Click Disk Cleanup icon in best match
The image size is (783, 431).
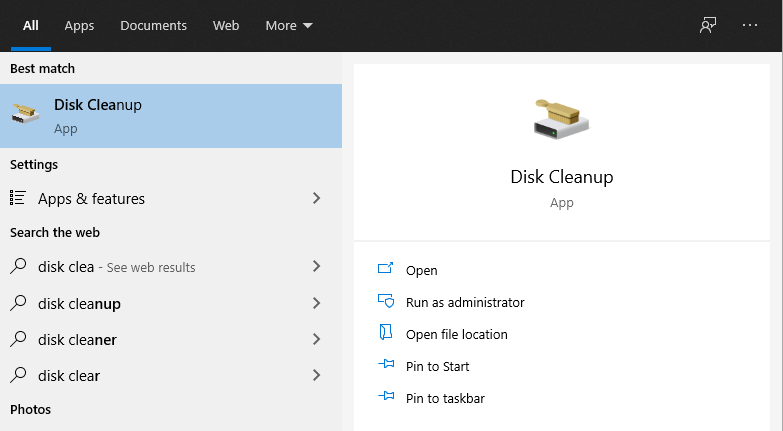25,114
